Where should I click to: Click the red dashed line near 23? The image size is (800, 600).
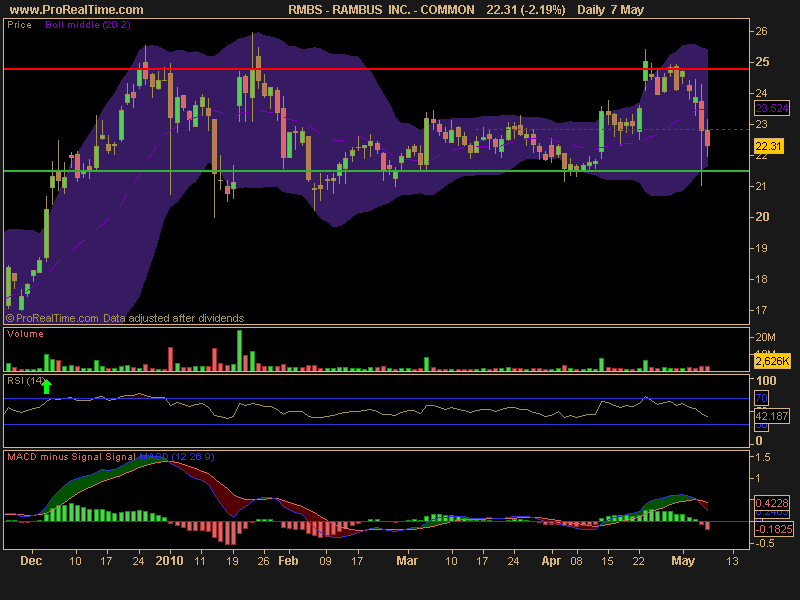612,130
